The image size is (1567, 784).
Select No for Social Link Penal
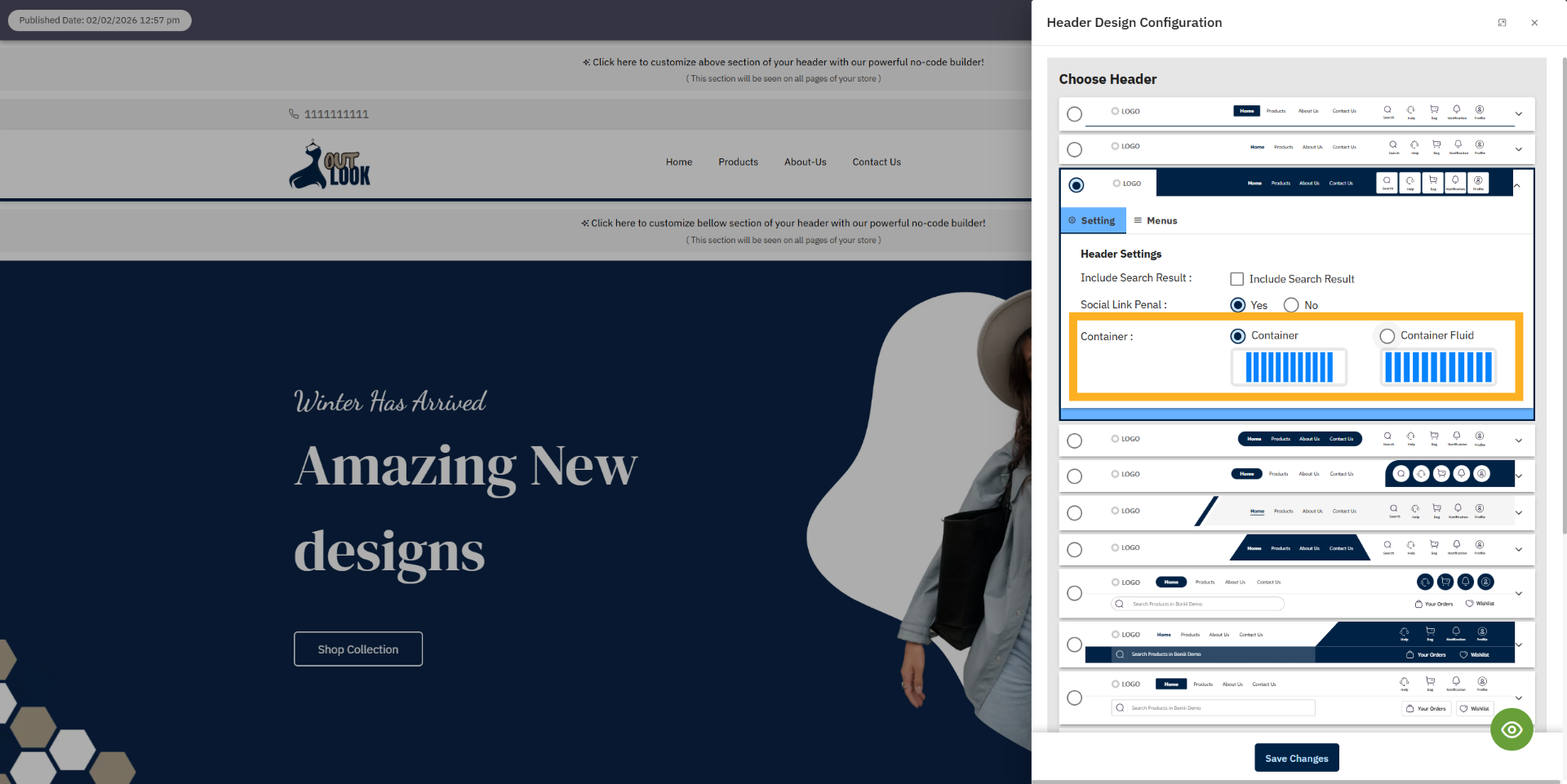(1290, 304)
